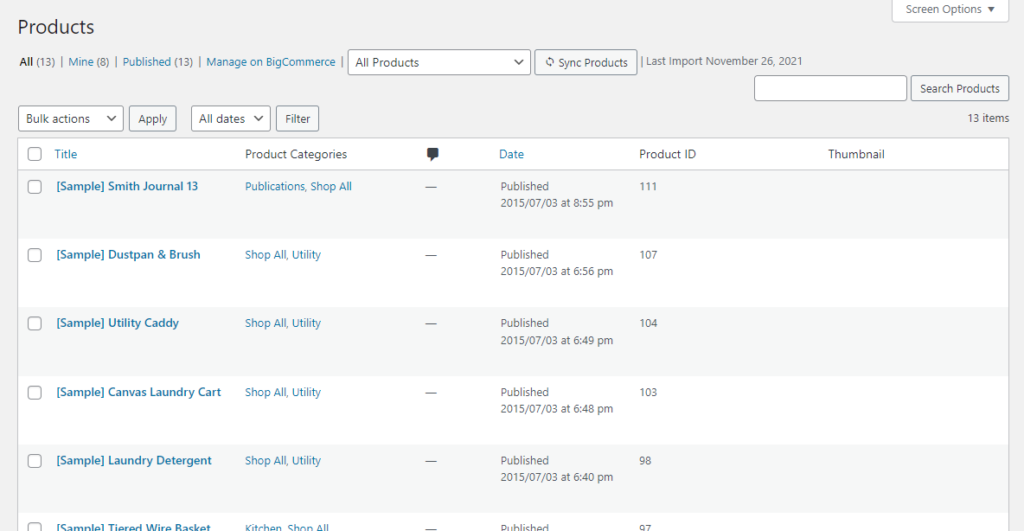
Task: Click the date 2015/07/03 at 8:55 pm
Action: 556,203
